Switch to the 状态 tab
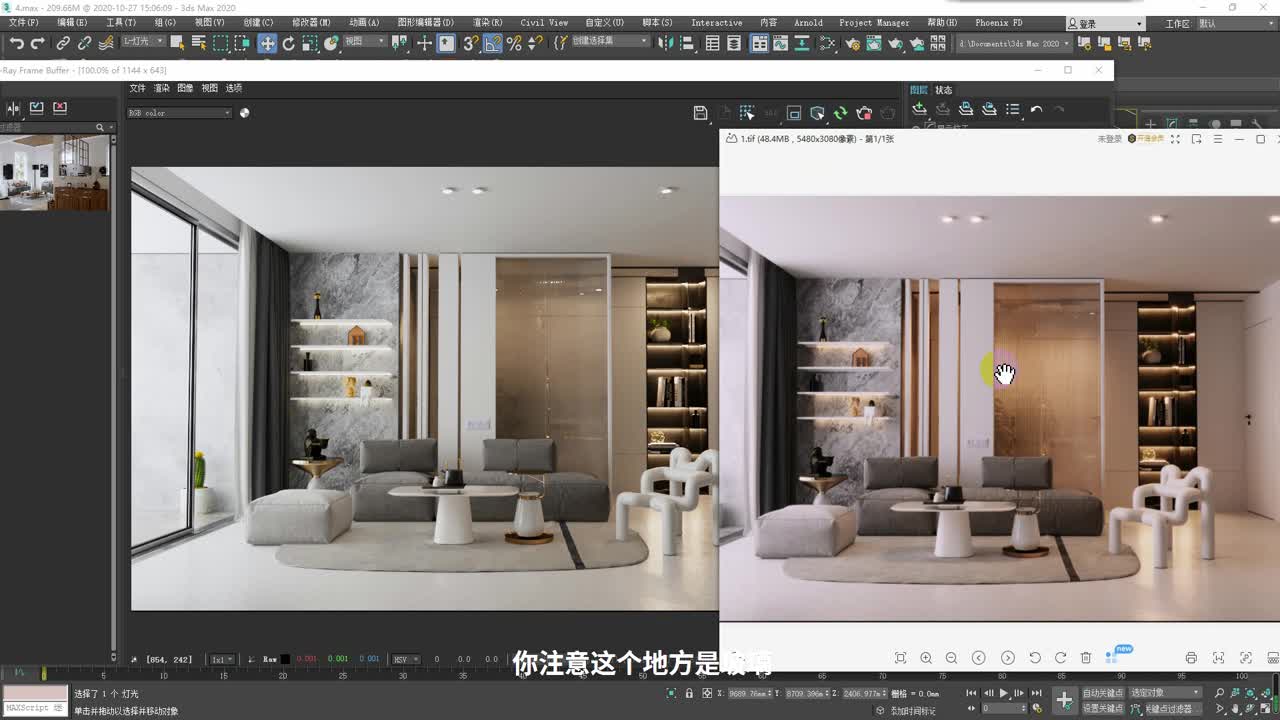This screenshot has width=1280, height=720. [943, 89]
